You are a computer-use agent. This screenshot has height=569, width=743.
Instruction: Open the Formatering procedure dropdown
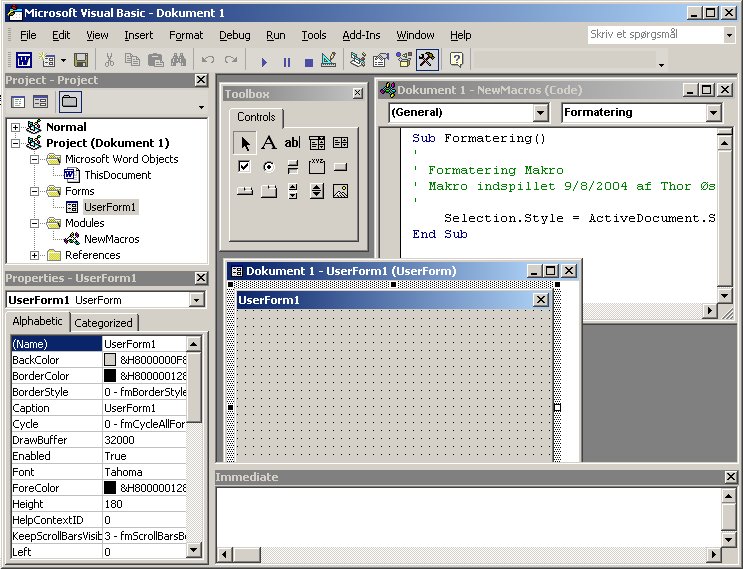tap(713, 113)
